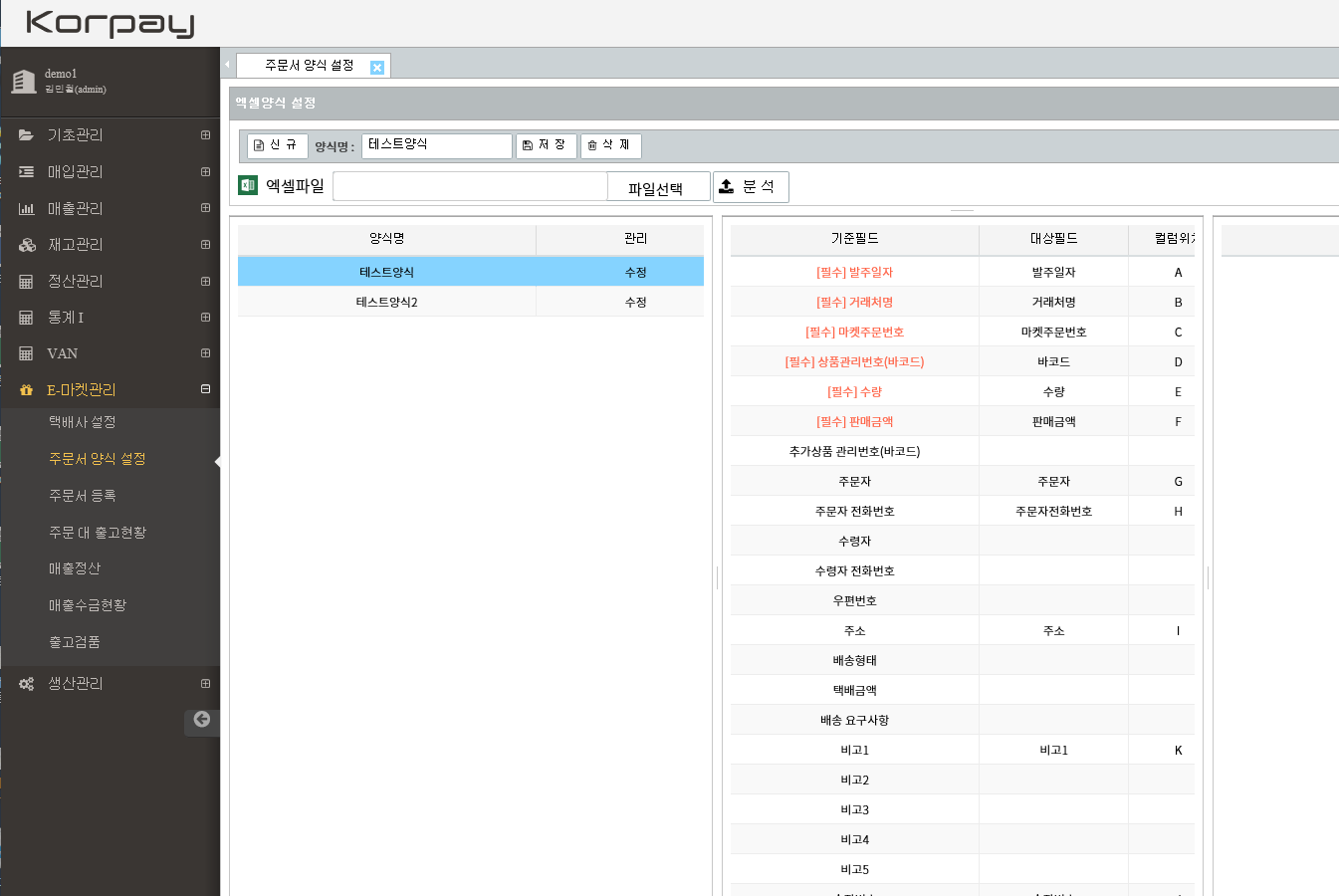Click the Excel file icon
Screen dimensions: 1339x896
[248, 185]
